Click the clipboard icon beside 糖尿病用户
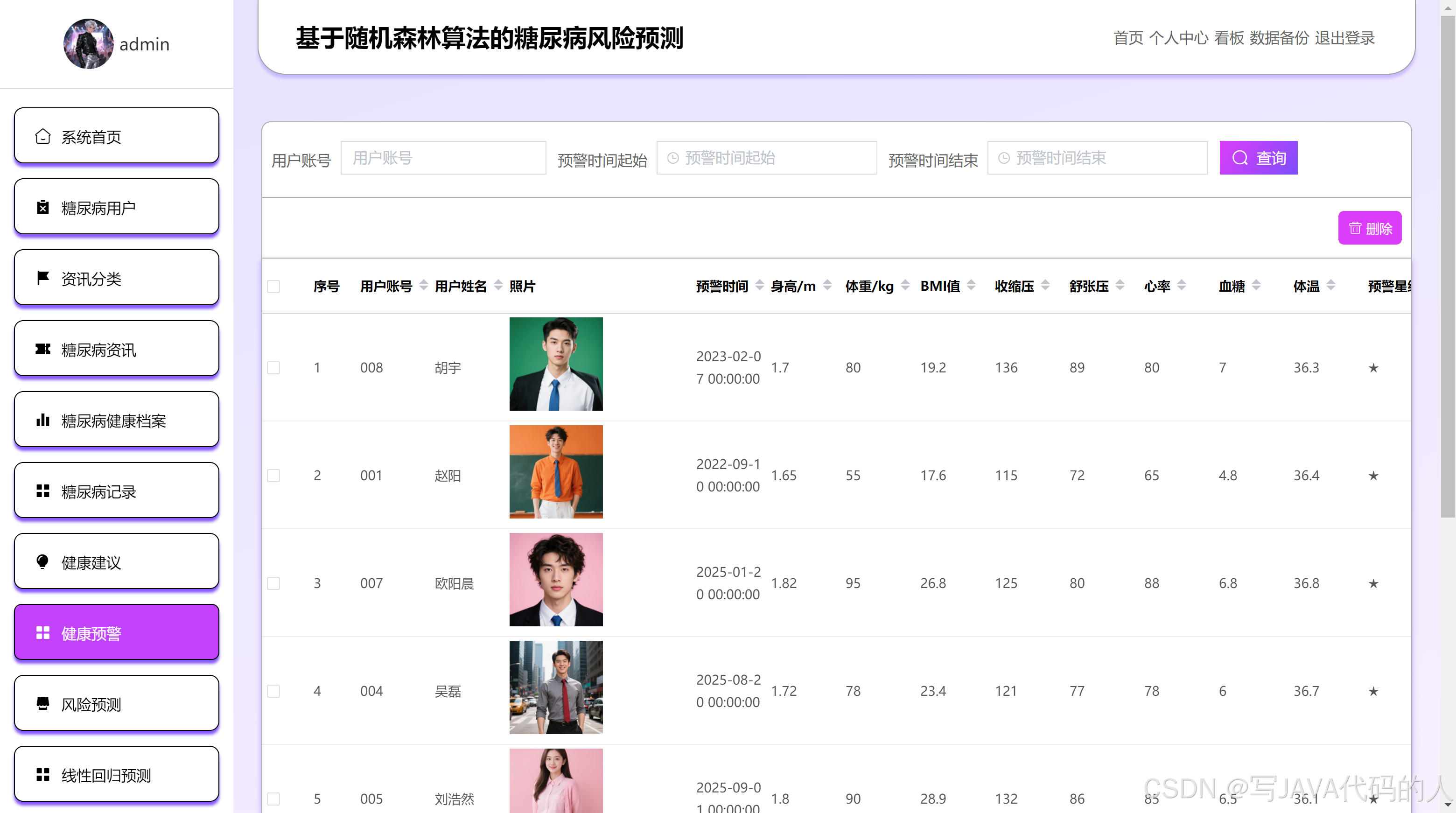 pyautogui.click(x=43, y=208)
